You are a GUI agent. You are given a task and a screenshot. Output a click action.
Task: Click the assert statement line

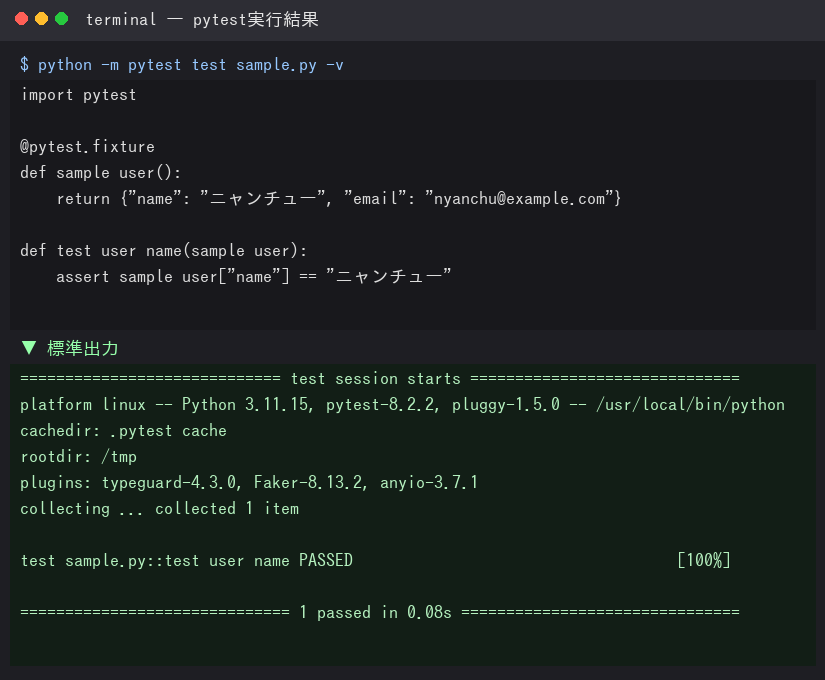coord(254,276)
